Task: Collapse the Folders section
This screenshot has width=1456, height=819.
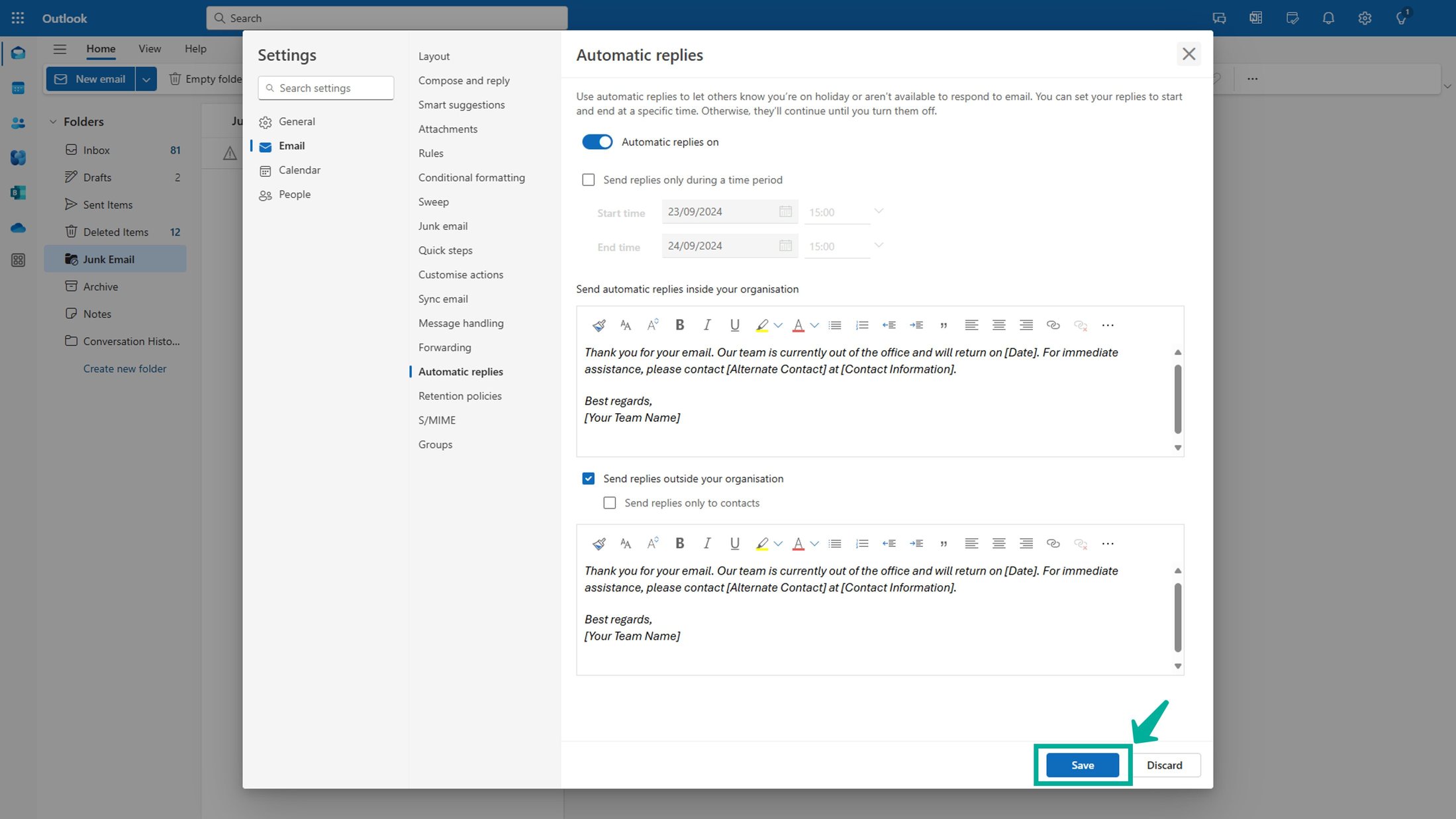Action: pyautogui.click(x=54, y=122)
